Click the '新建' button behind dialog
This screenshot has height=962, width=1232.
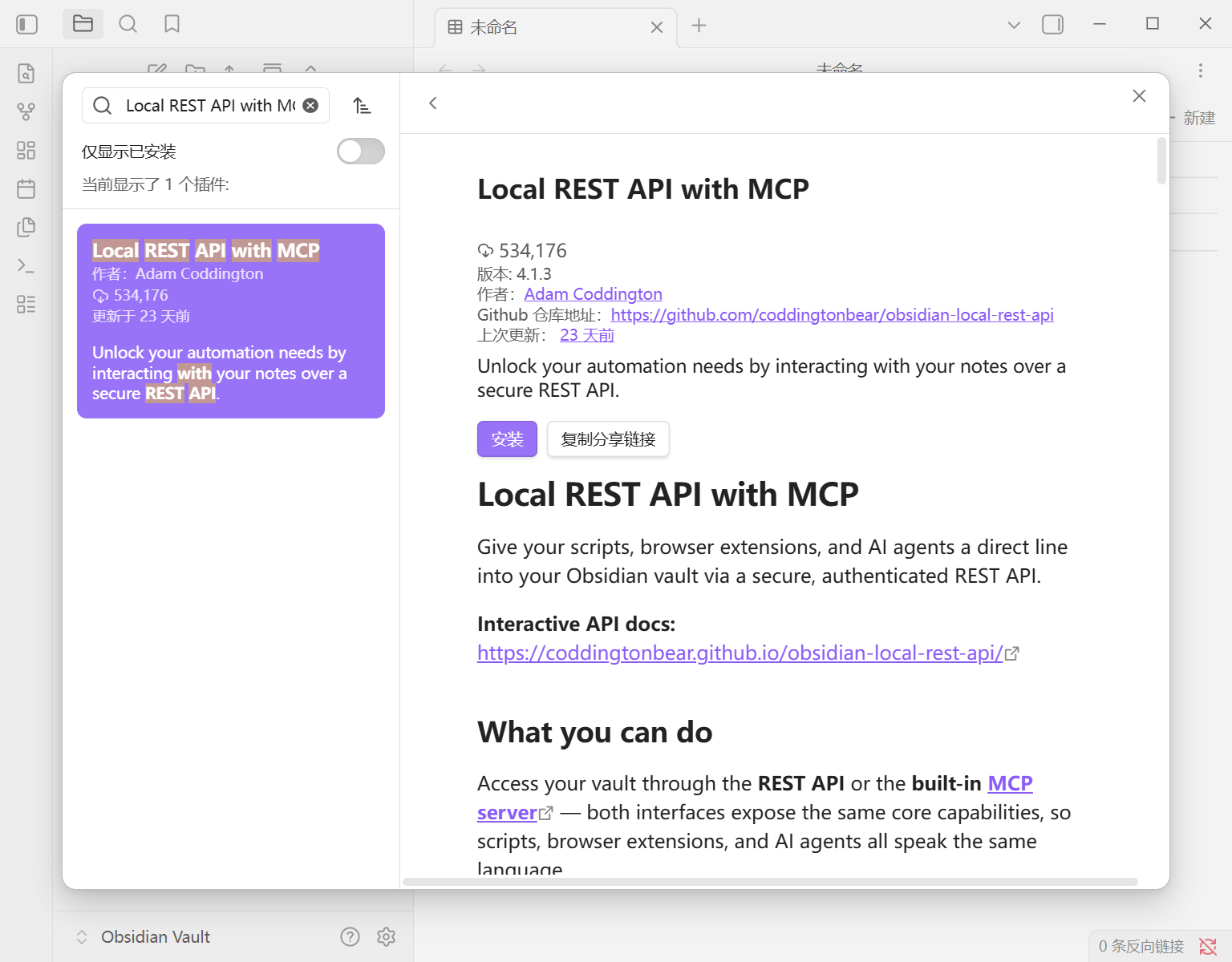1199,118
